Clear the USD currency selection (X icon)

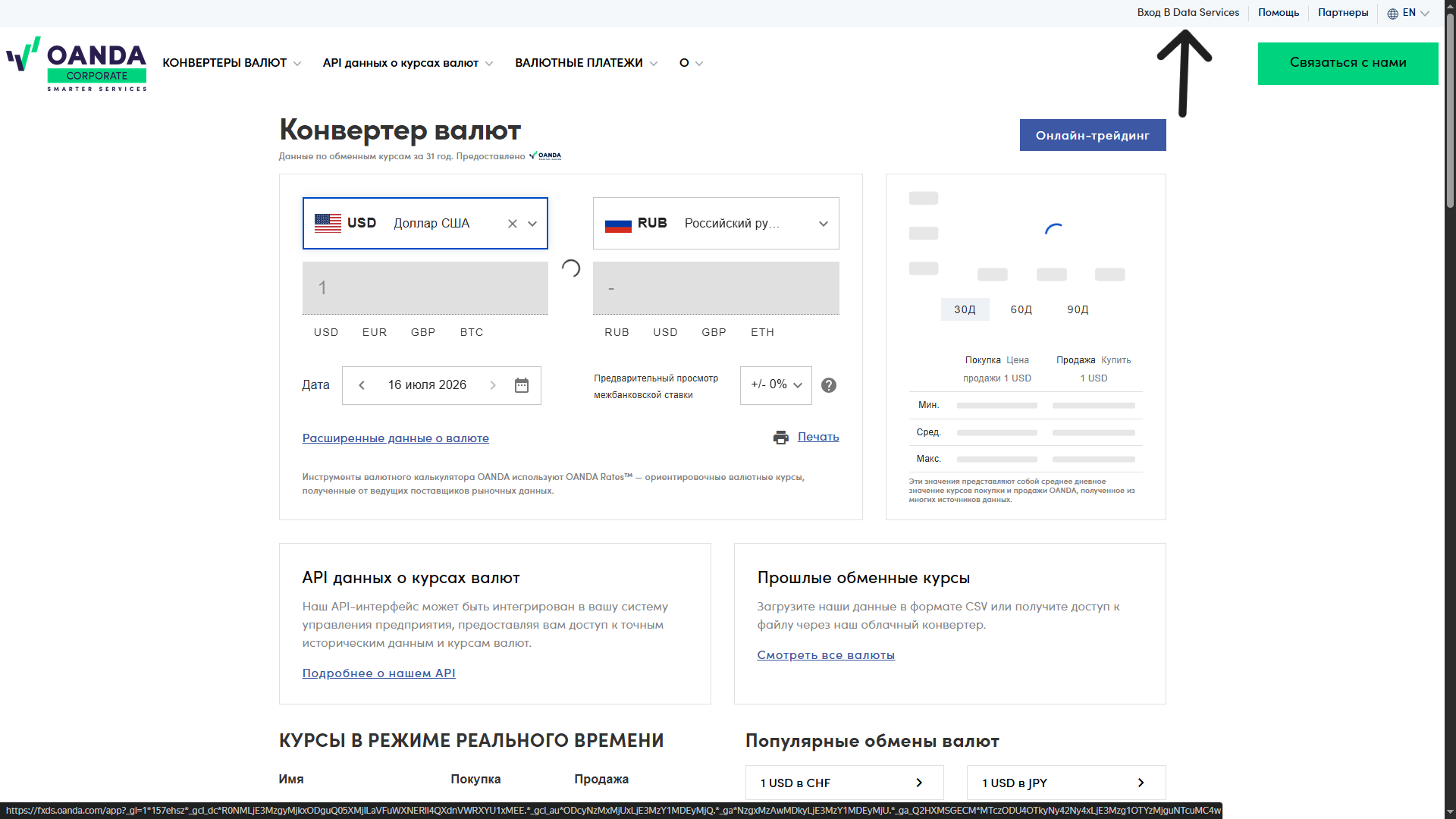513,224
